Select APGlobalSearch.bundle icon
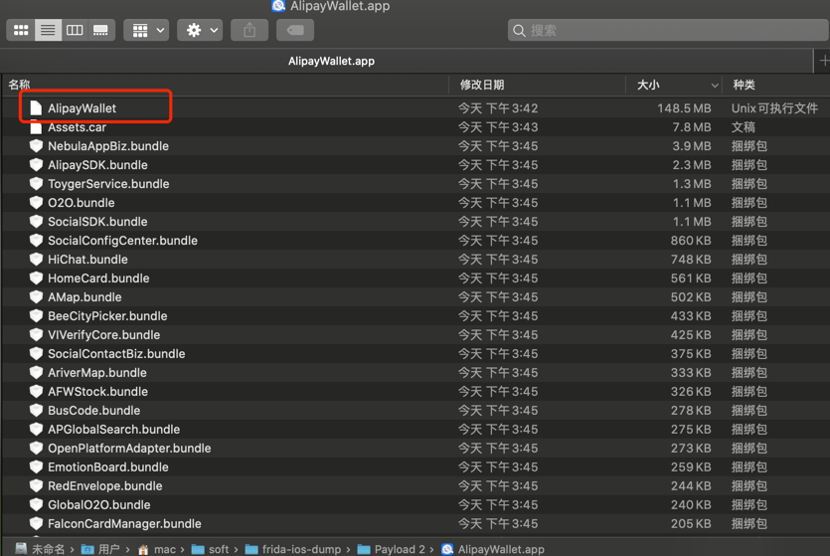830x556 pixels. pos(36,429)
